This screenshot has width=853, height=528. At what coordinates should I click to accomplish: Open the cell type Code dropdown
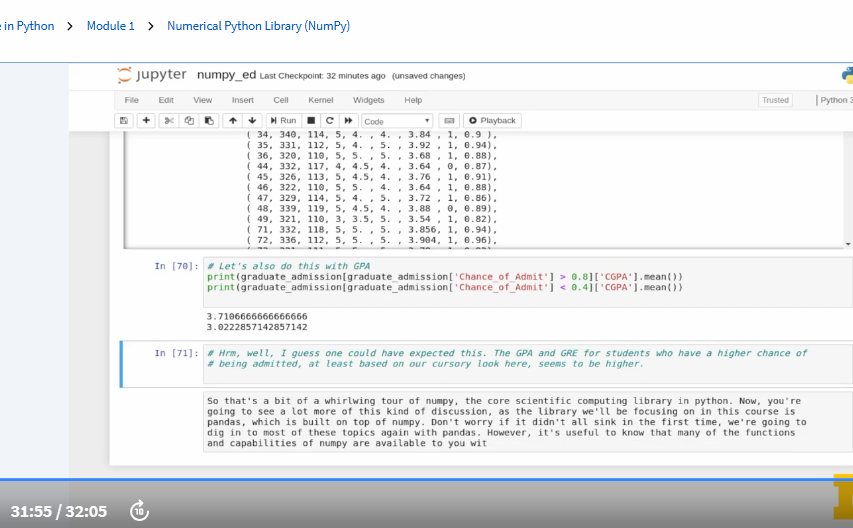[397, 121]
